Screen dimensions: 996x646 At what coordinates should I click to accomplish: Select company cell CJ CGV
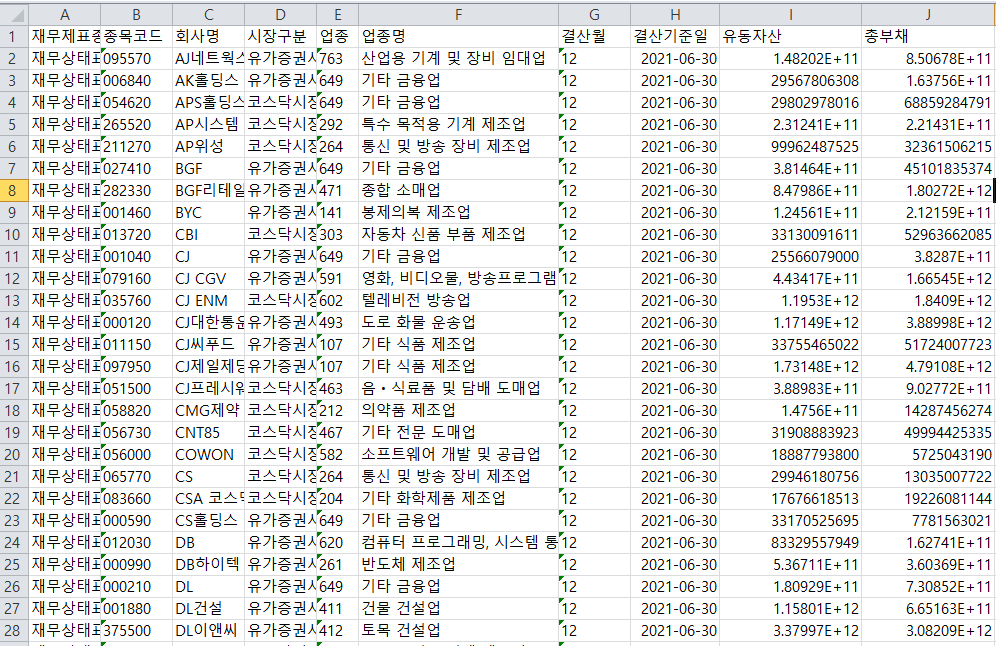coord(208,279)
